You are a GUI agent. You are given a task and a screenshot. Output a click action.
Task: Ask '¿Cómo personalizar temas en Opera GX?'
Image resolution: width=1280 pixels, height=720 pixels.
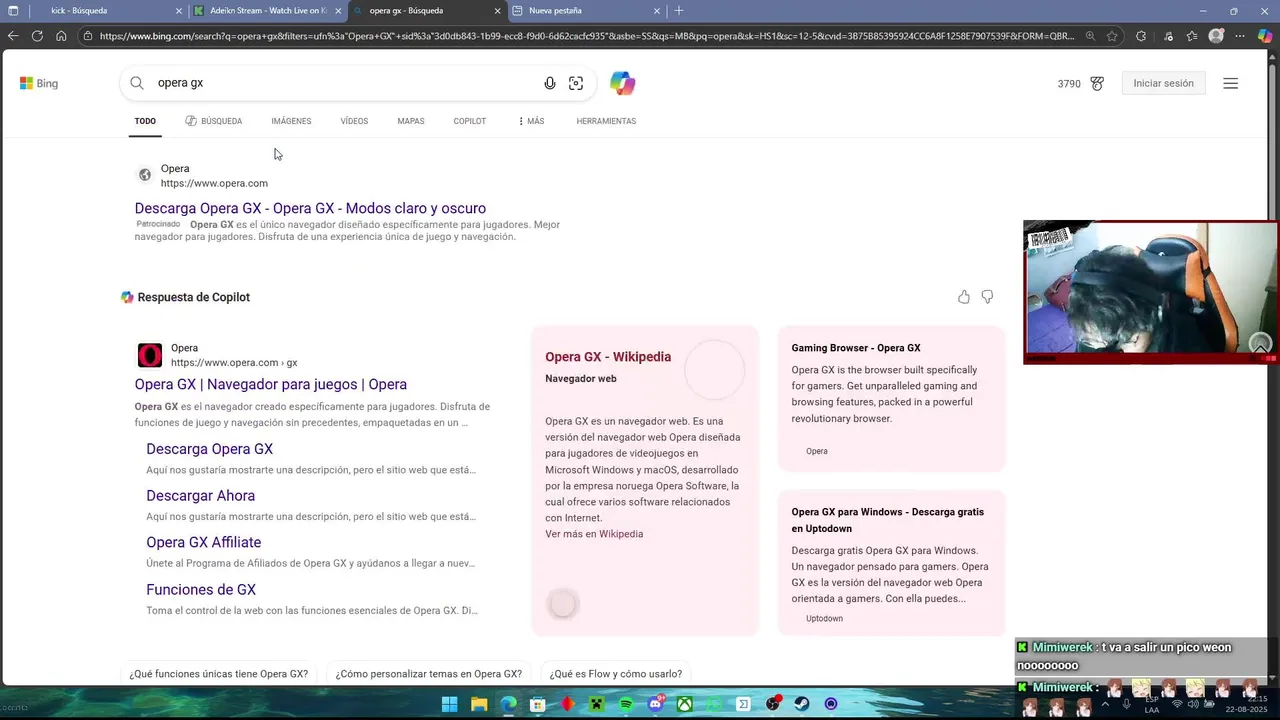point(429,674)
